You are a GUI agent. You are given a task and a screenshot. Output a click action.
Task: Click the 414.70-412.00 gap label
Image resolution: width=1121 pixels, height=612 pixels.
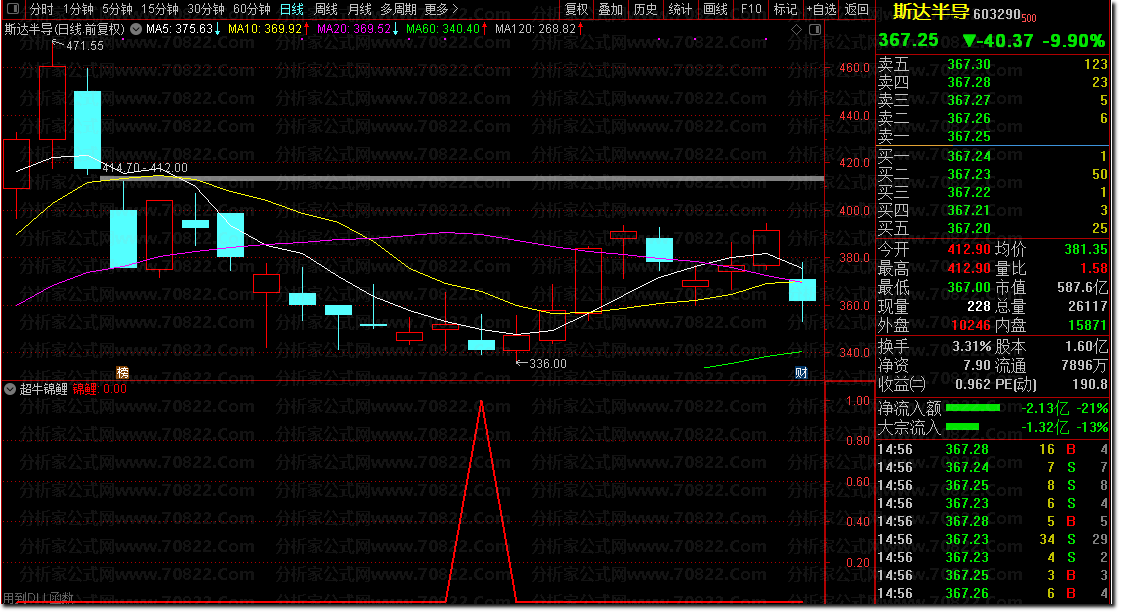click(x=145, y=168)
